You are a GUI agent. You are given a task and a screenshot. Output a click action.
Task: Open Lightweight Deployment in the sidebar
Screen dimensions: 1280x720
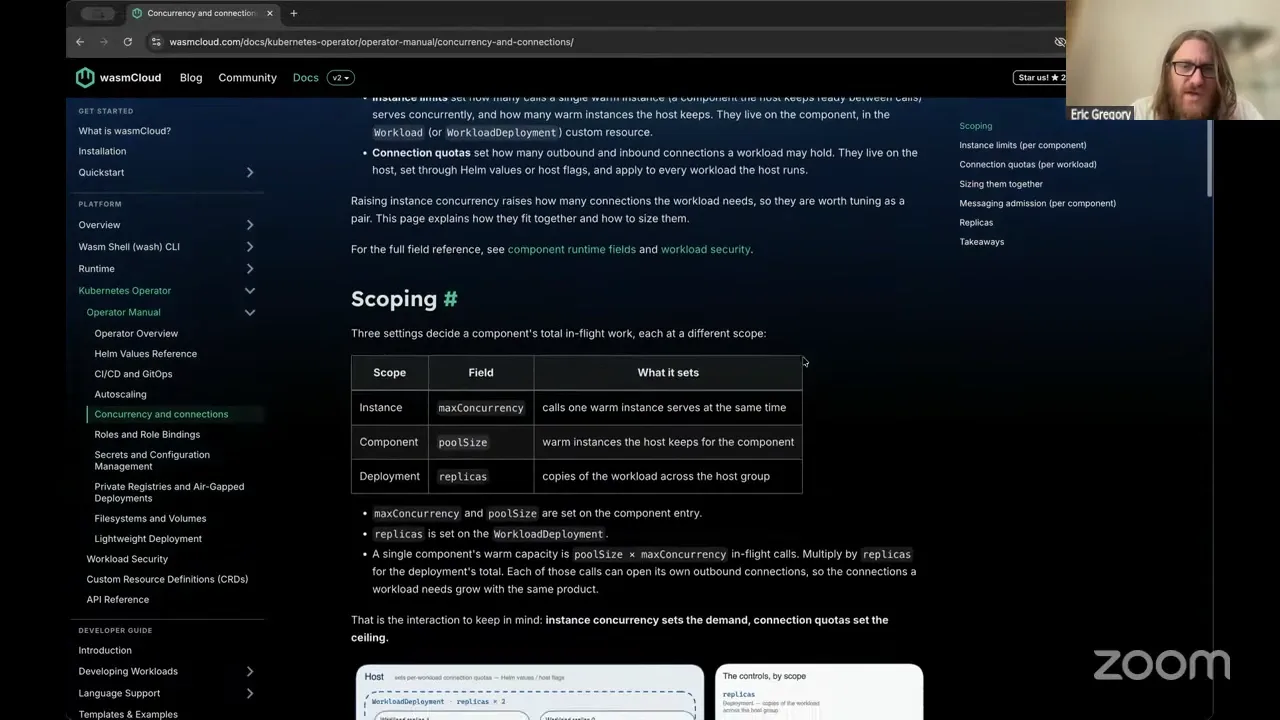pyautogui.click(x=148, y=538)
